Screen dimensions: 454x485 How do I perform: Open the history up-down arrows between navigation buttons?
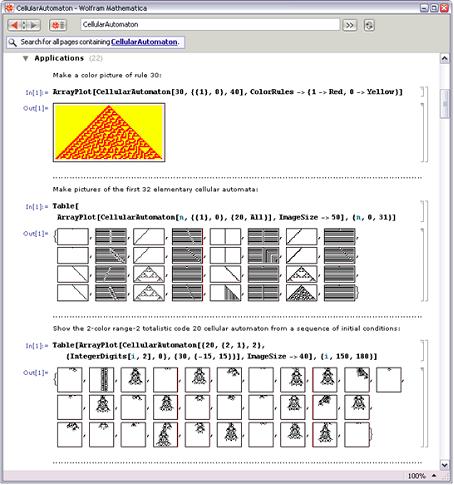coord(24,25)
